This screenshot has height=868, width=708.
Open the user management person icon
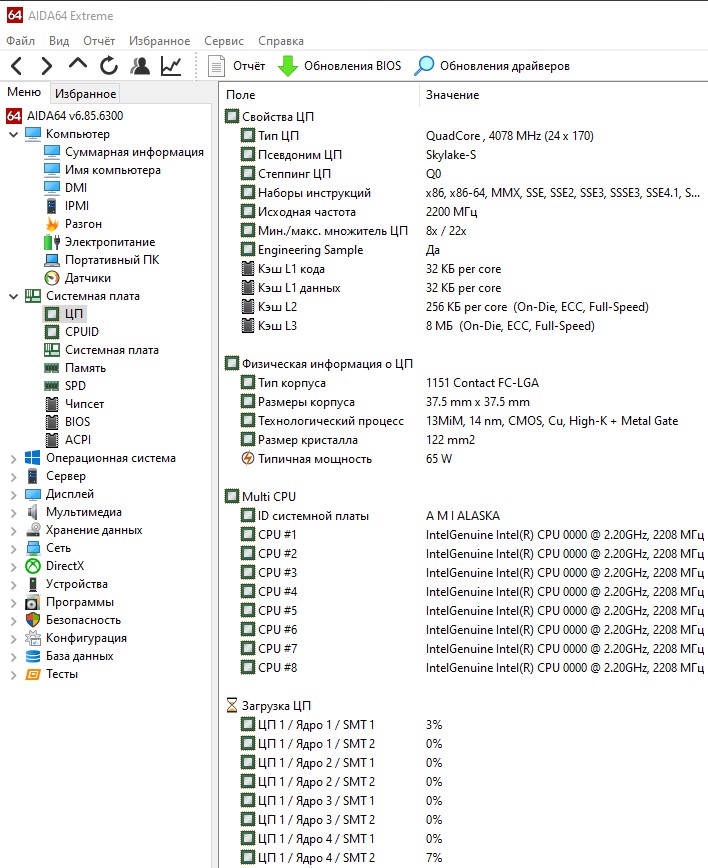click(x=140, y=66)
